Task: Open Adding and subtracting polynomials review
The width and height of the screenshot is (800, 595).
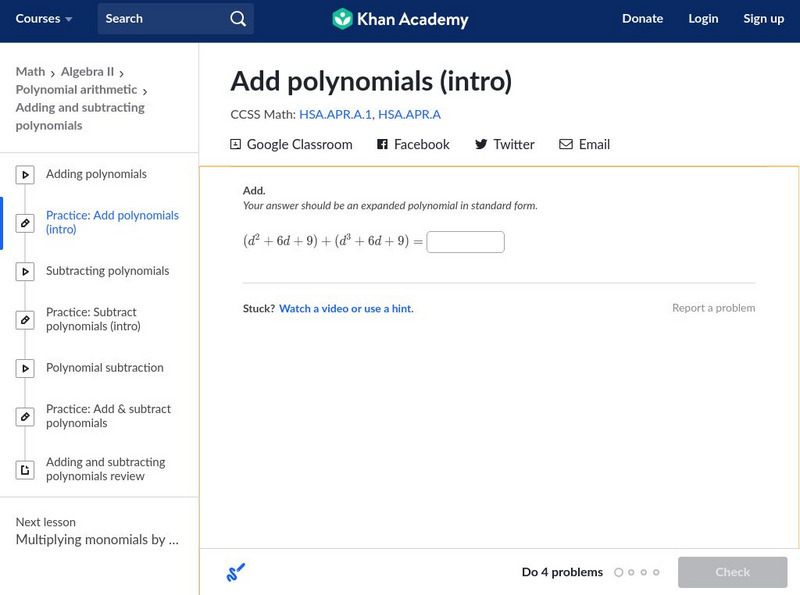Action: (106, 469)
